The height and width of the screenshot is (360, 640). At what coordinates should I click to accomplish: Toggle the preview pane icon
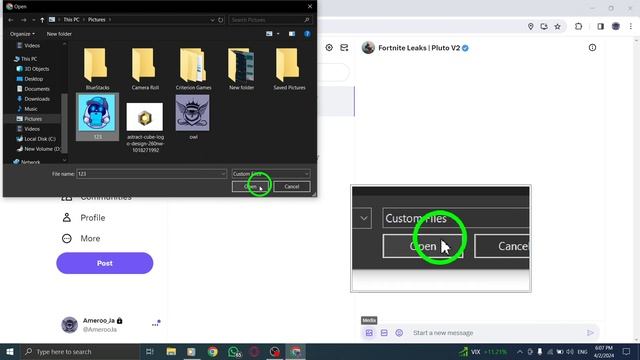click(292, 34)
